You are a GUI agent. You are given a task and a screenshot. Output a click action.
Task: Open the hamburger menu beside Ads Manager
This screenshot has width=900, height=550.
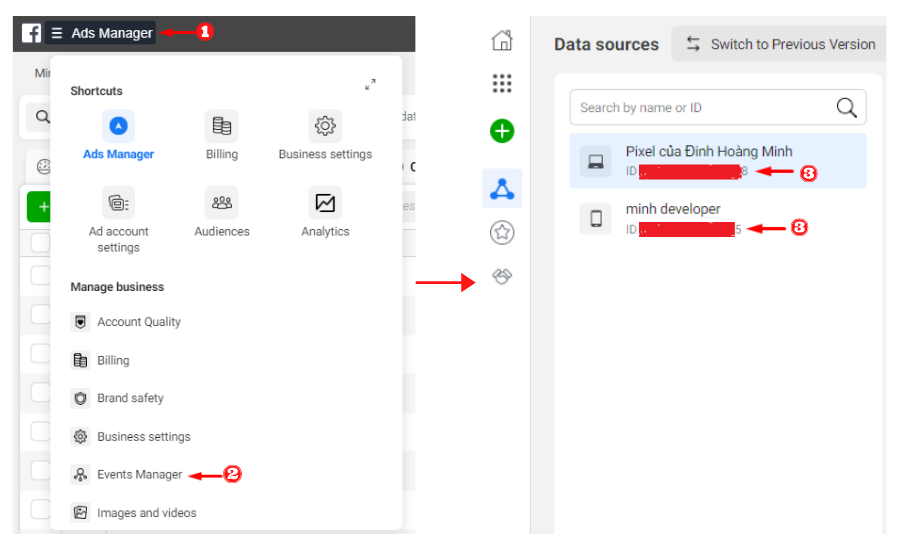[x=57, y=33]
